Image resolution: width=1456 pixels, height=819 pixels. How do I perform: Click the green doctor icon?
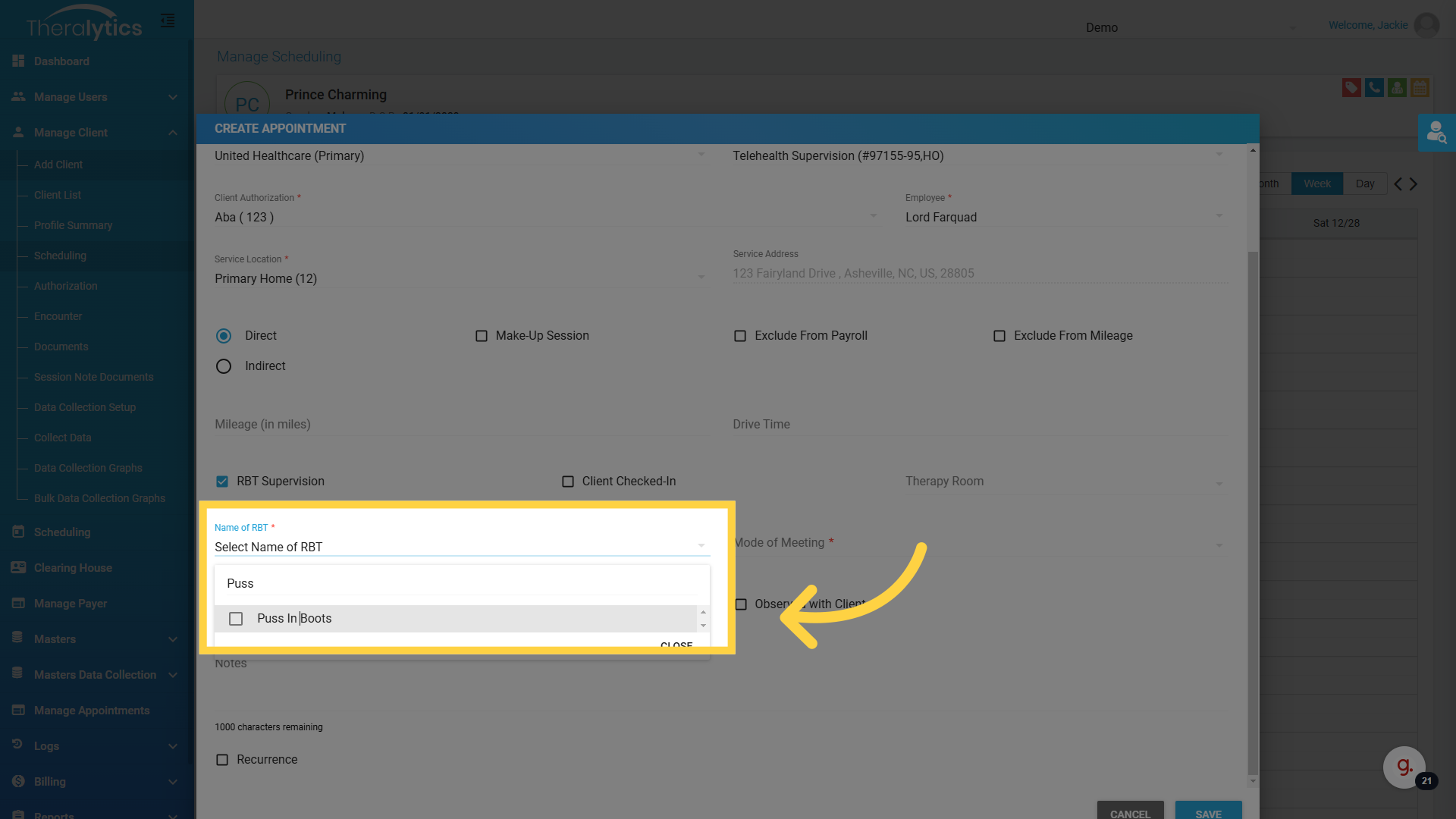tap(1396, 88)
